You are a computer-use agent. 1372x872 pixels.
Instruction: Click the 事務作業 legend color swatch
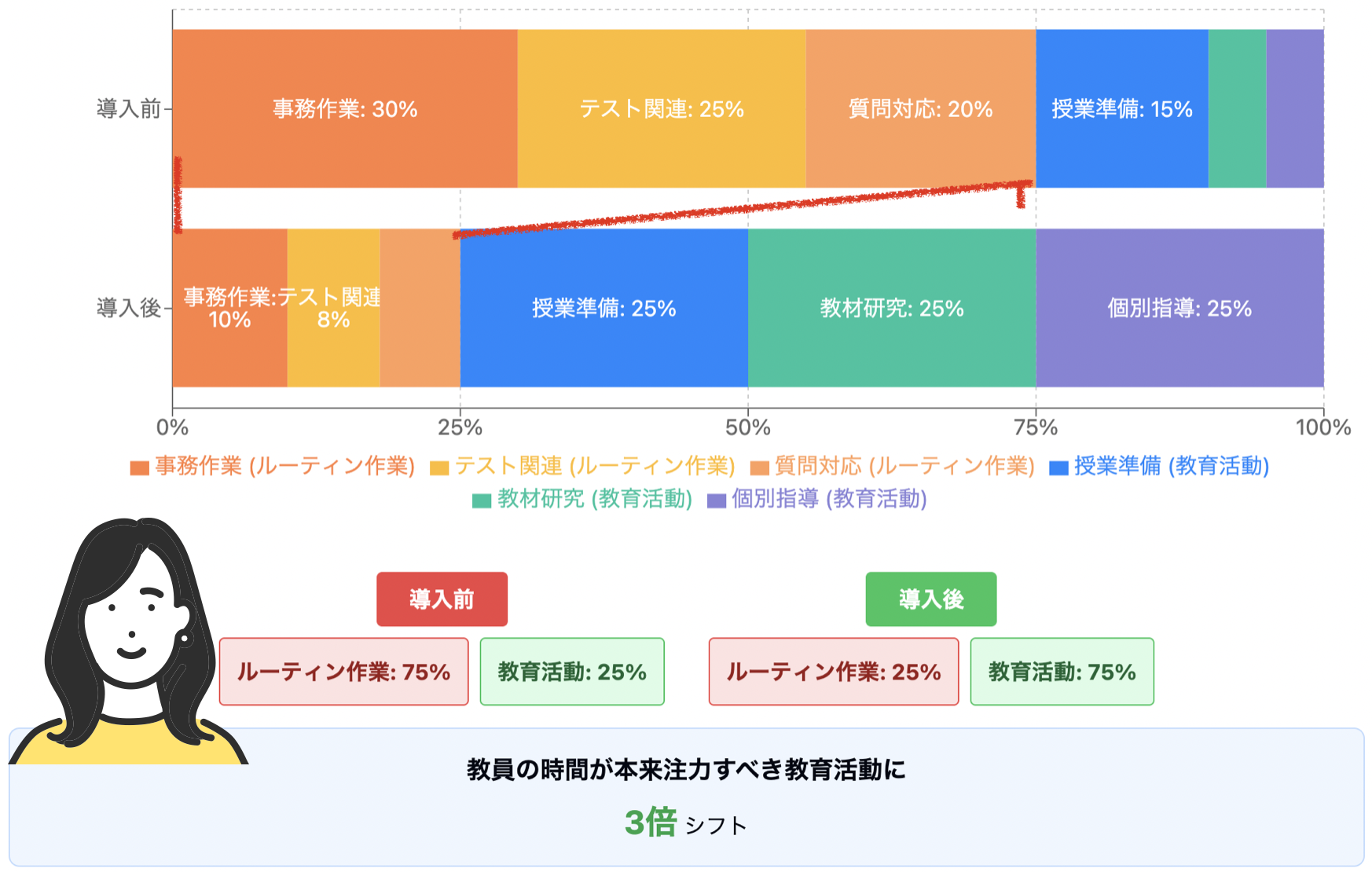point(139,467)
